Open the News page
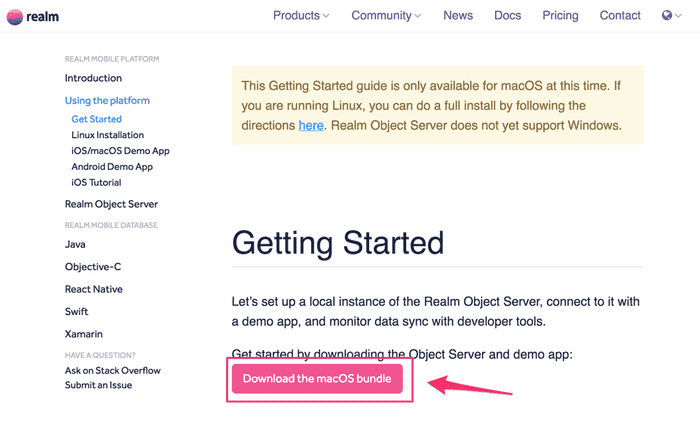The height and width of the screenshot is (442, 700). [x=458, y=16]
